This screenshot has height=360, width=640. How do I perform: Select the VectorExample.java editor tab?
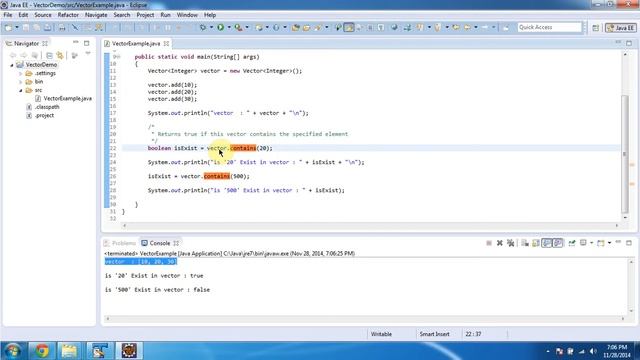click(x=136, y=43)
